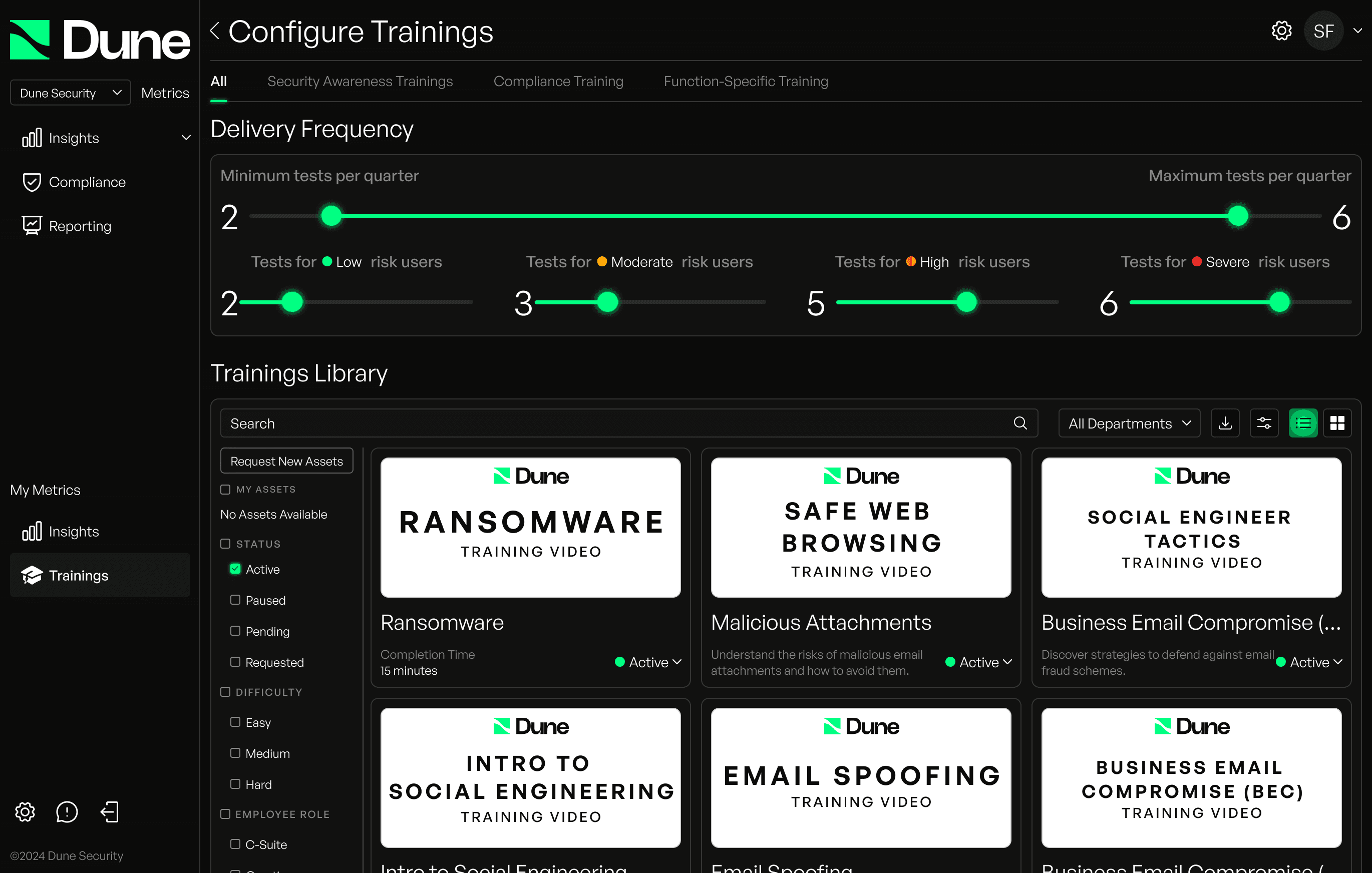Screen dimensions: 1372x873
Task: Check the Pending status filter
Action: (235, 630)
